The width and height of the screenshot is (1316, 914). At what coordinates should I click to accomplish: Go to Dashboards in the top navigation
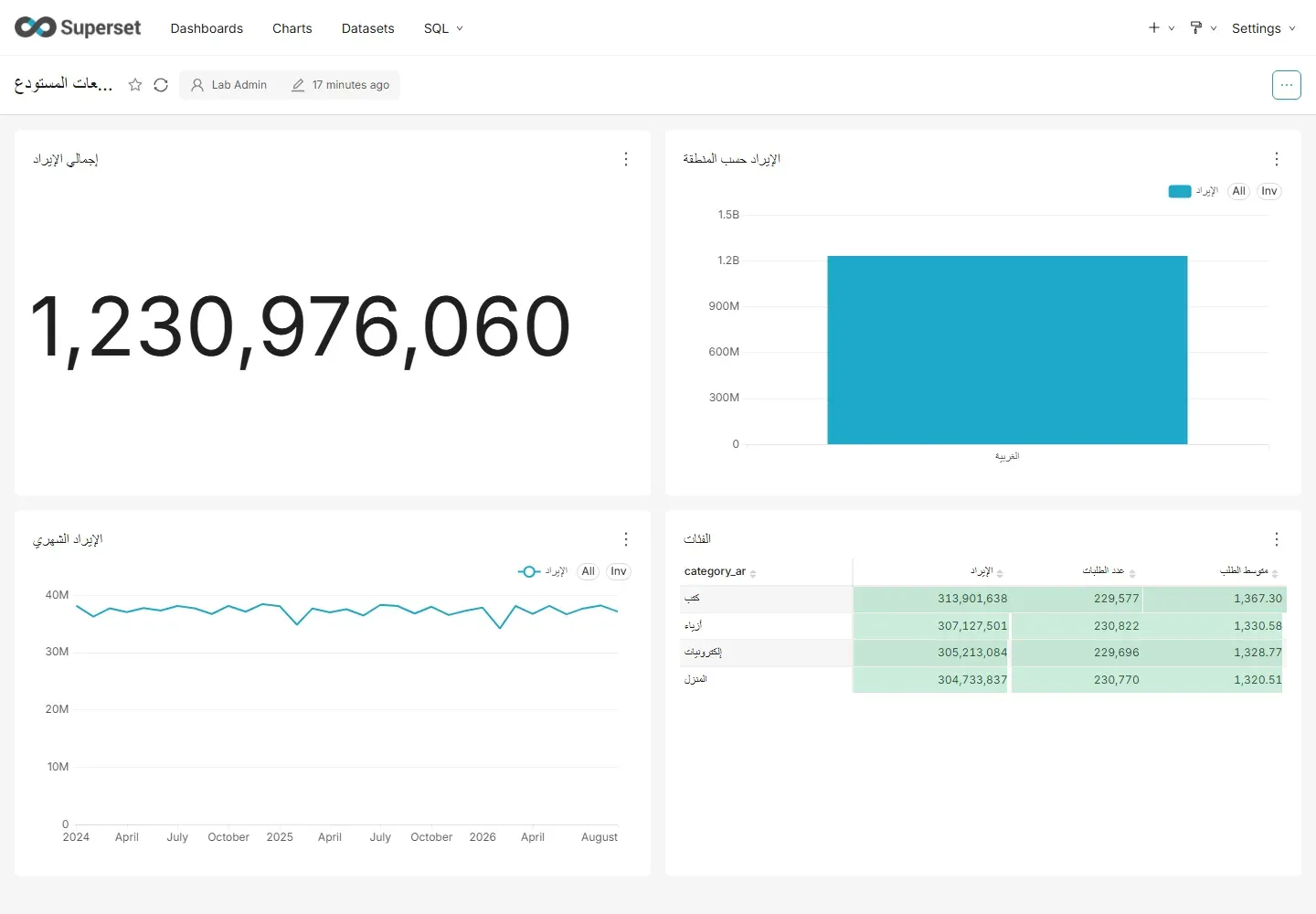pos(207,28)
